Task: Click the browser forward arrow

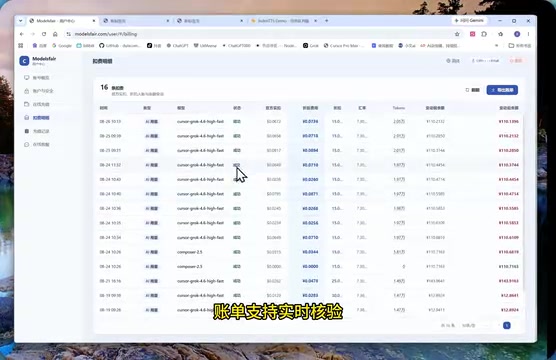Action: point(33,34)
